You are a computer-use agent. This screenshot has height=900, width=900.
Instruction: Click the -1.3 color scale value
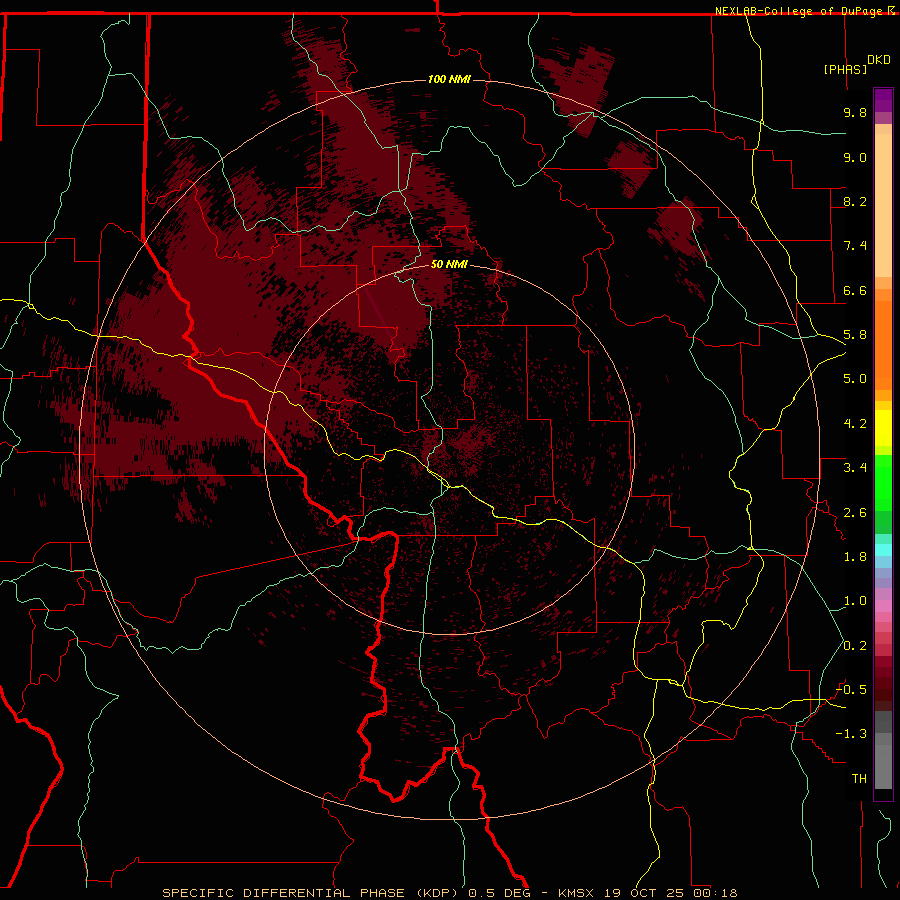(x=851, y=734)
